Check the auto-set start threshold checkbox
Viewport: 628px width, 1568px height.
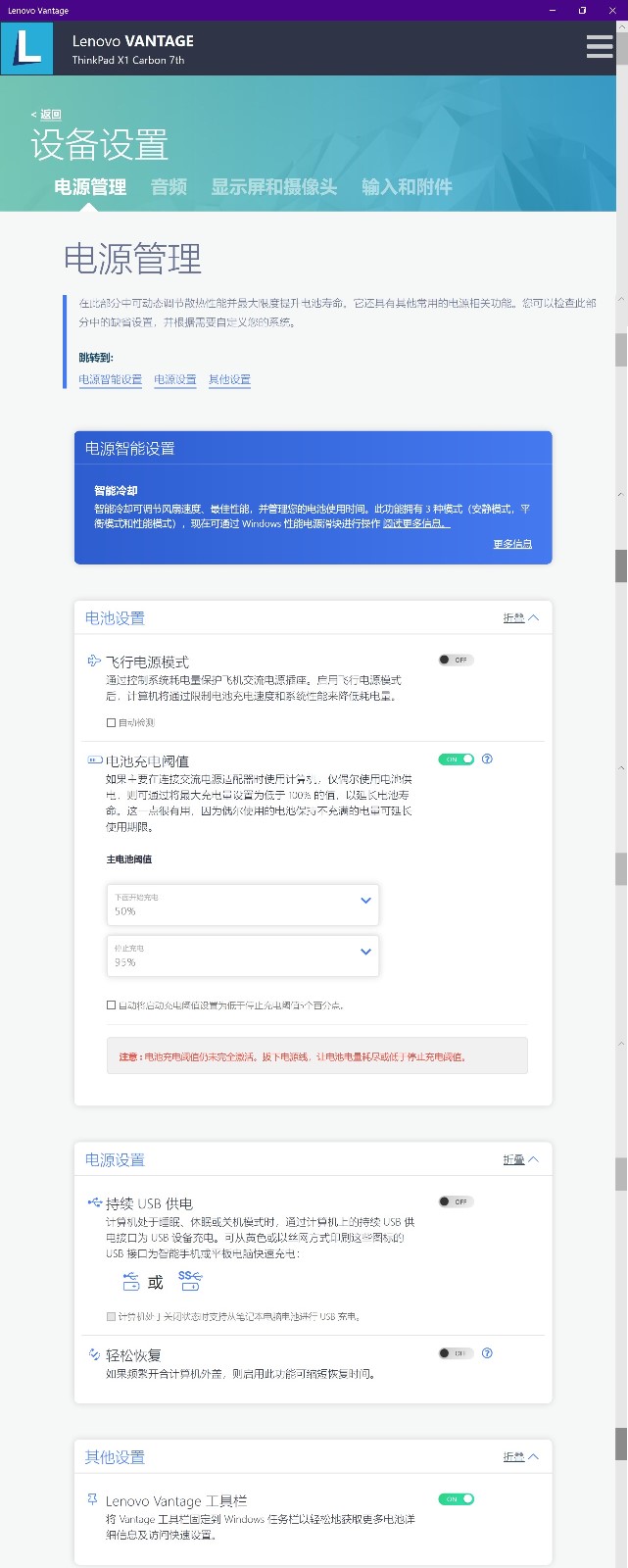click(x=111, y=1004)
